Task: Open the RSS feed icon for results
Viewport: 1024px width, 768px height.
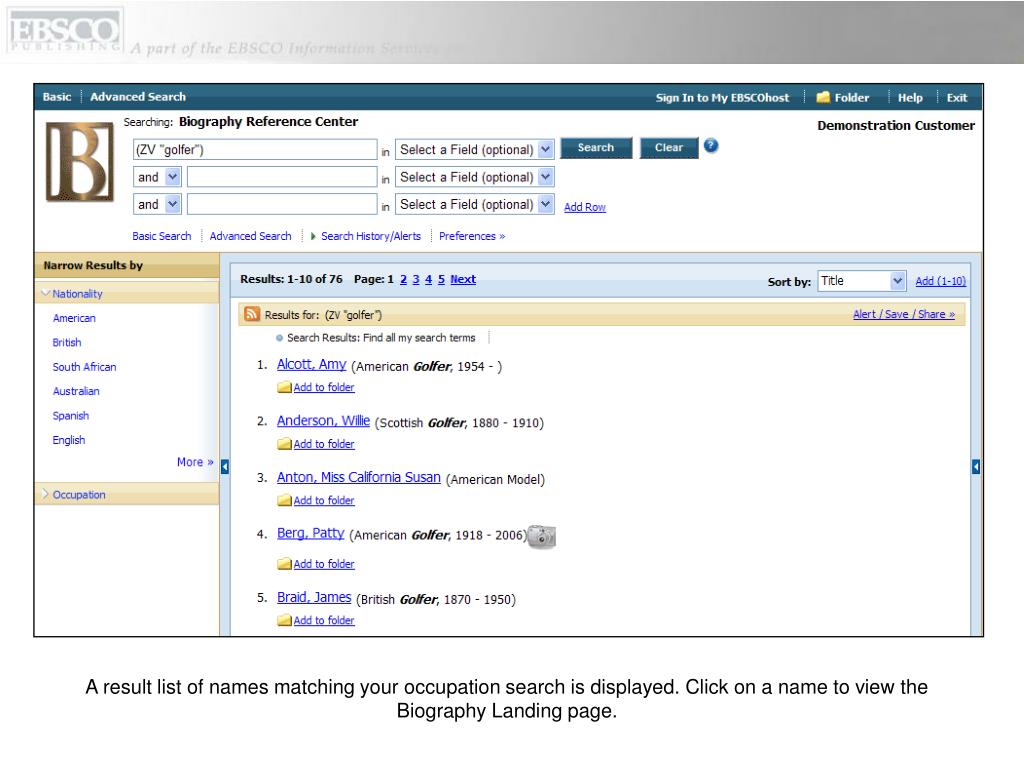Action: 251,314
